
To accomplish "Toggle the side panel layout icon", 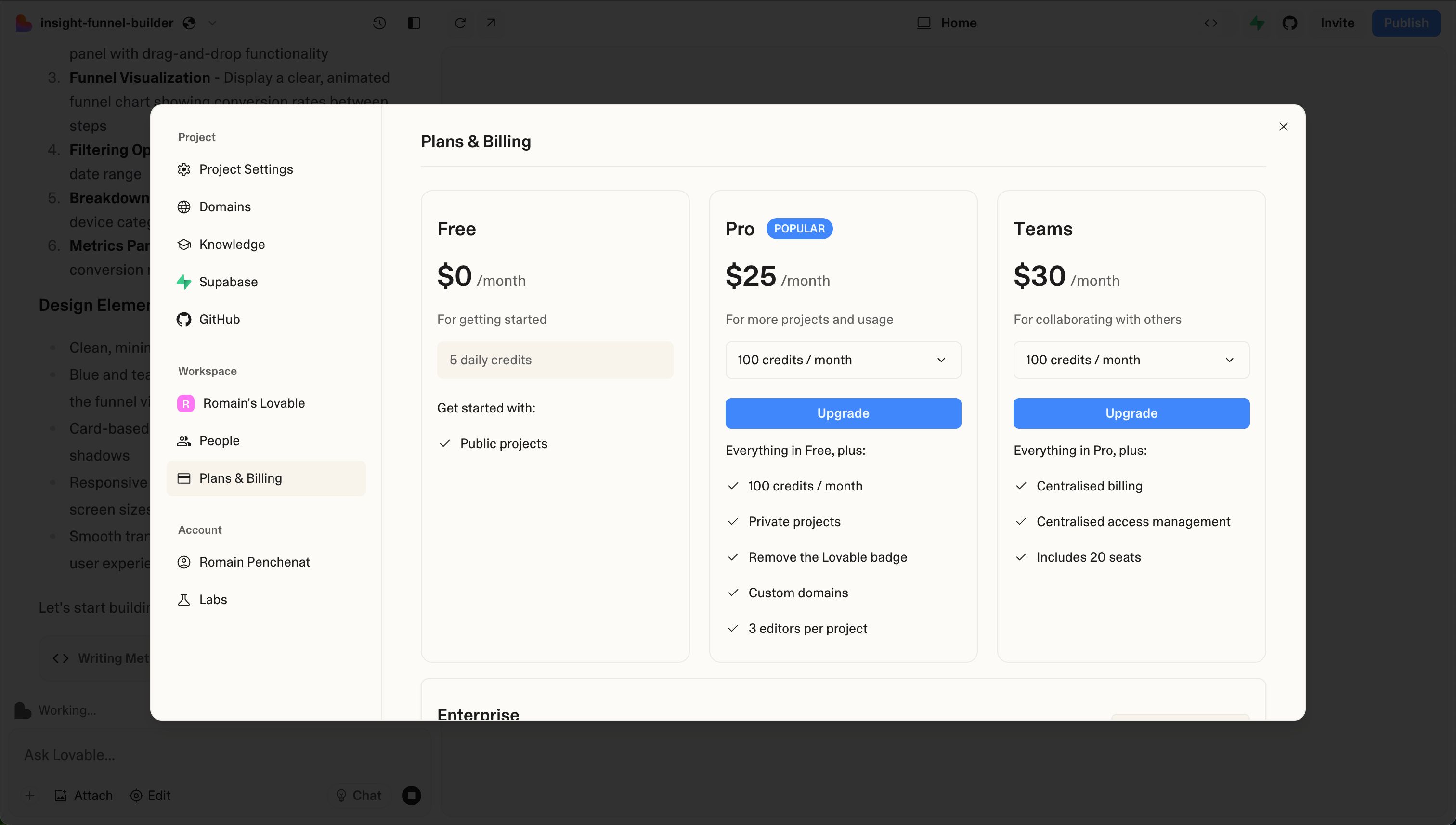I will [414, 23].
